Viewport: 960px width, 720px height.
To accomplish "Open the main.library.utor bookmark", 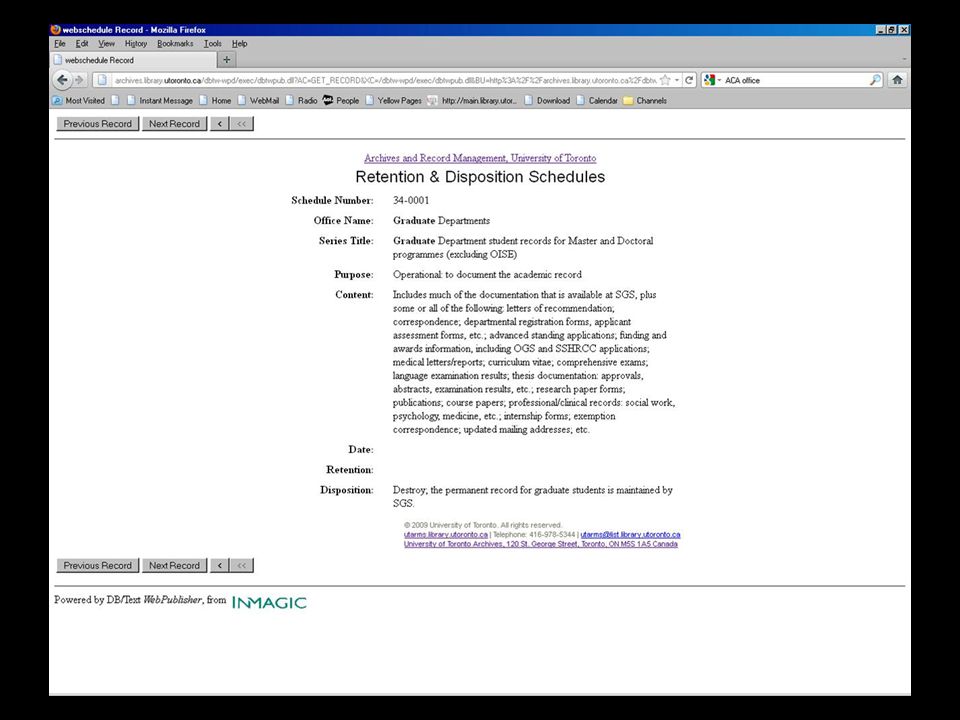I will [x=472, y=100].
